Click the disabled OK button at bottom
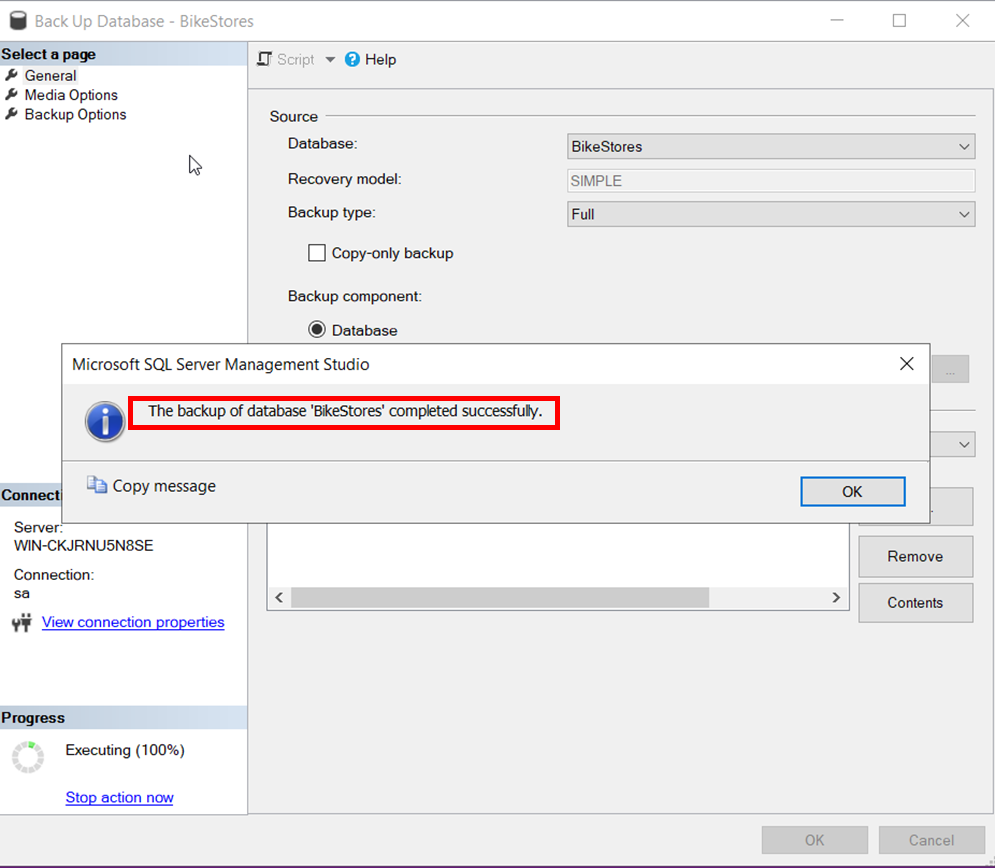 815,840
